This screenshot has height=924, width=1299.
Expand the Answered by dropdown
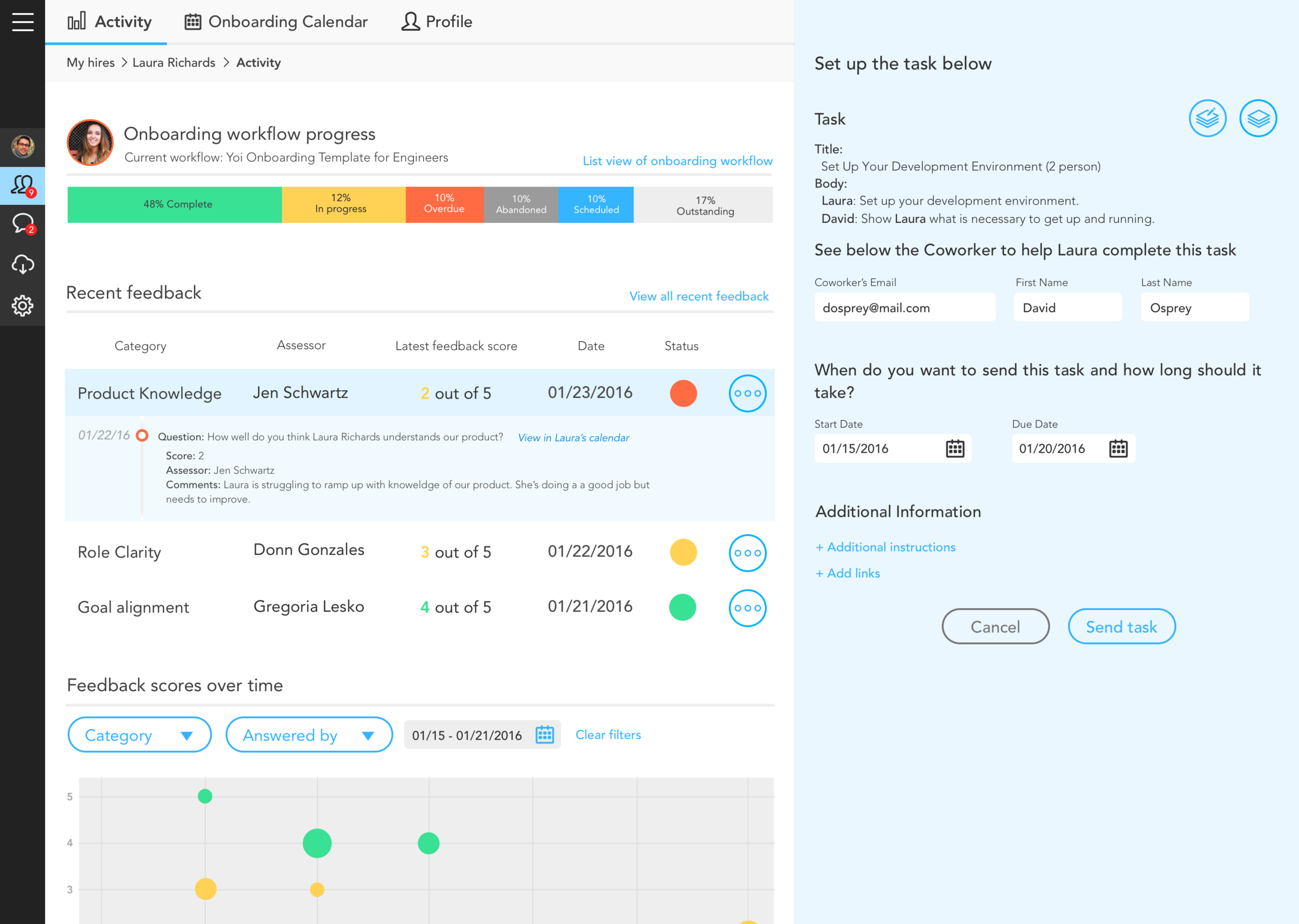click(309, 734)
